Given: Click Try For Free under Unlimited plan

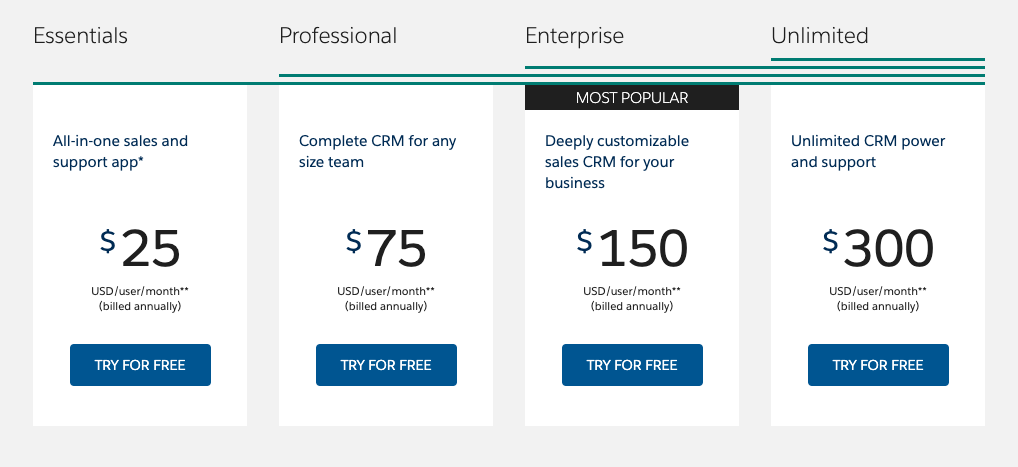Looking at the screenshot, I should pyautogui.click(x=878, y=365).
